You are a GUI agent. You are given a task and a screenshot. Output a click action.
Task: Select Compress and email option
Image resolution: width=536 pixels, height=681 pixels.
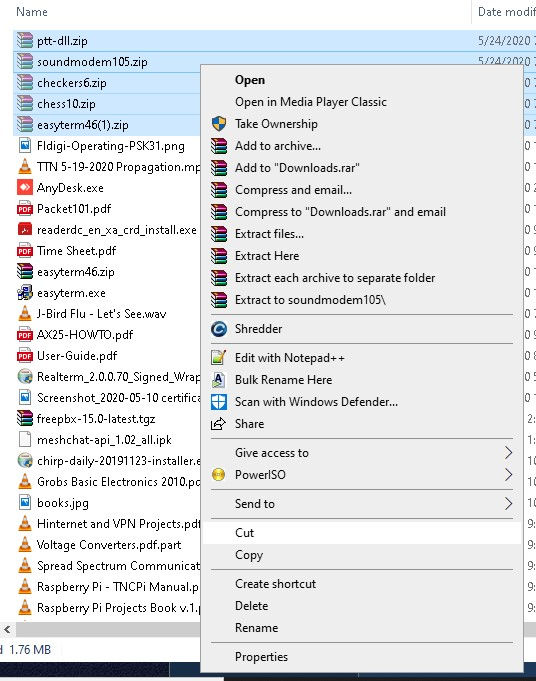click(362, 190)
